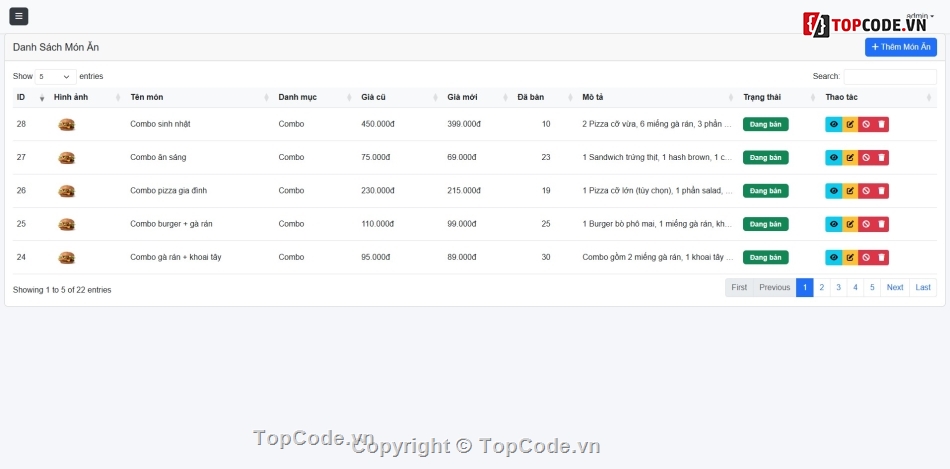Screen dimensions: 950x469
Task: Go to the First page
Action: 739,288
